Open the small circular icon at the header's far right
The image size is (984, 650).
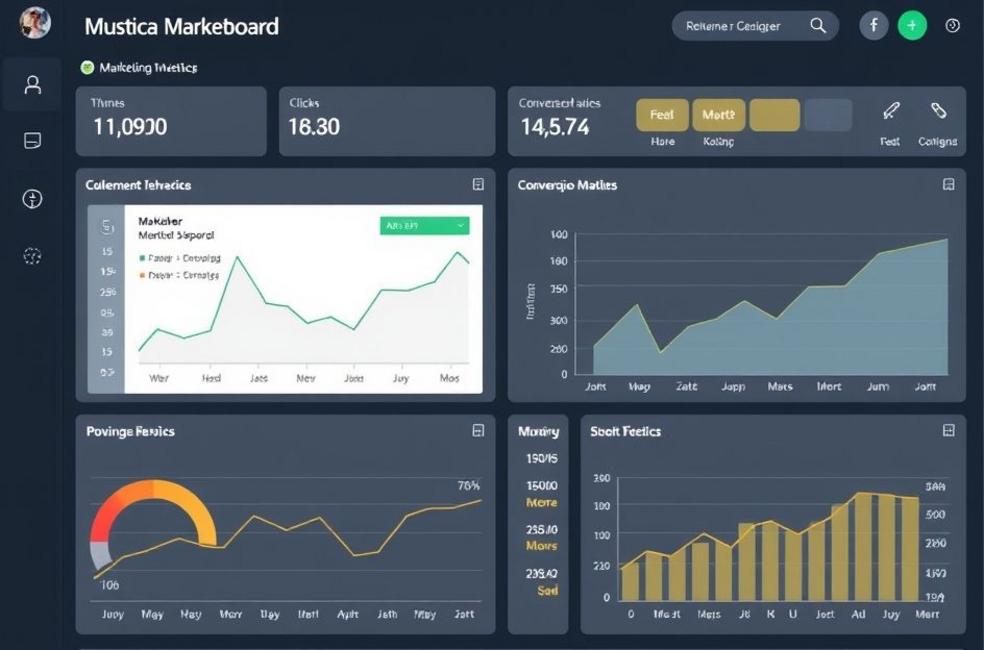[952, 26]
